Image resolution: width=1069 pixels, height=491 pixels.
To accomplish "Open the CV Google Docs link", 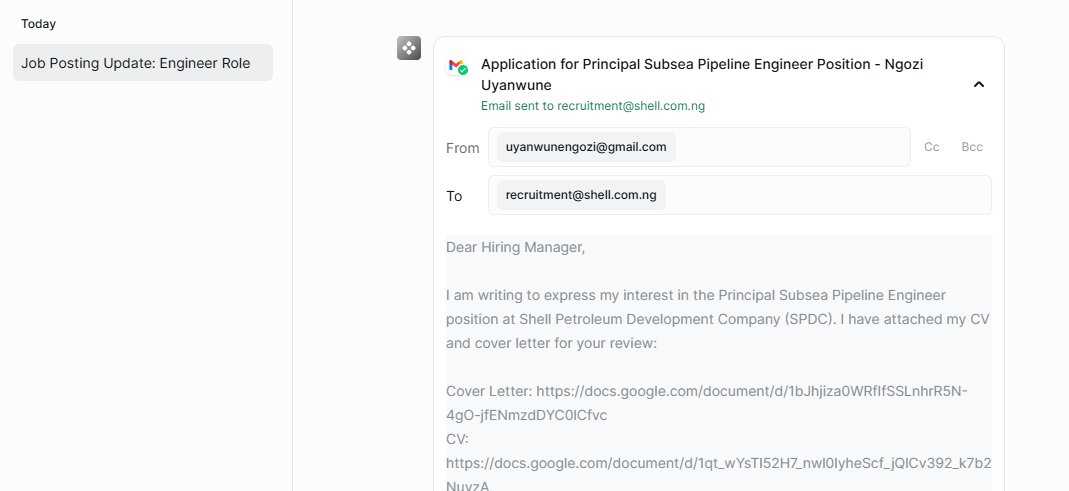I will [719, 474].
